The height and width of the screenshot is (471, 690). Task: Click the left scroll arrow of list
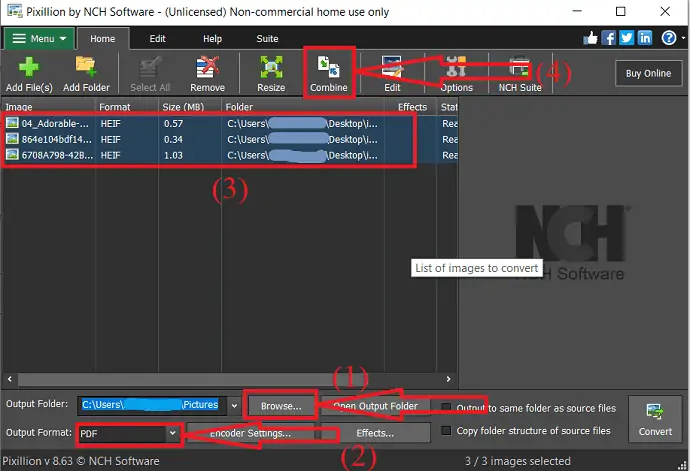coord(10,379)
